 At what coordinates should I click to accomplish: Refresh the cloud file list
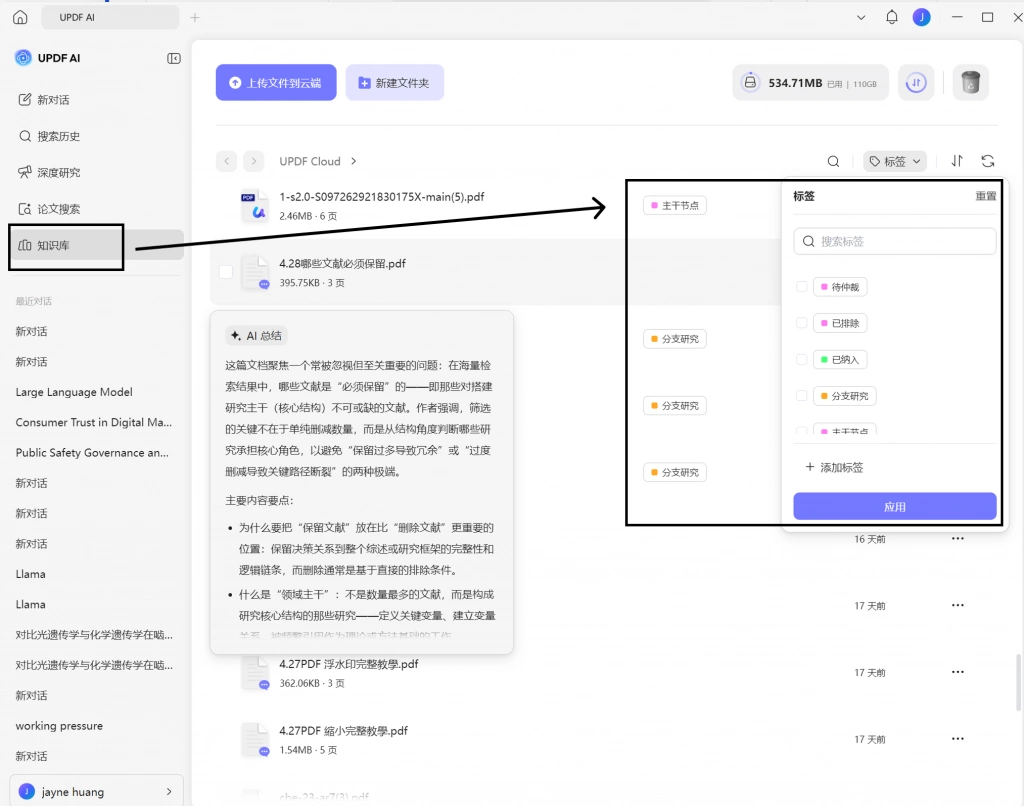(987, 161)
